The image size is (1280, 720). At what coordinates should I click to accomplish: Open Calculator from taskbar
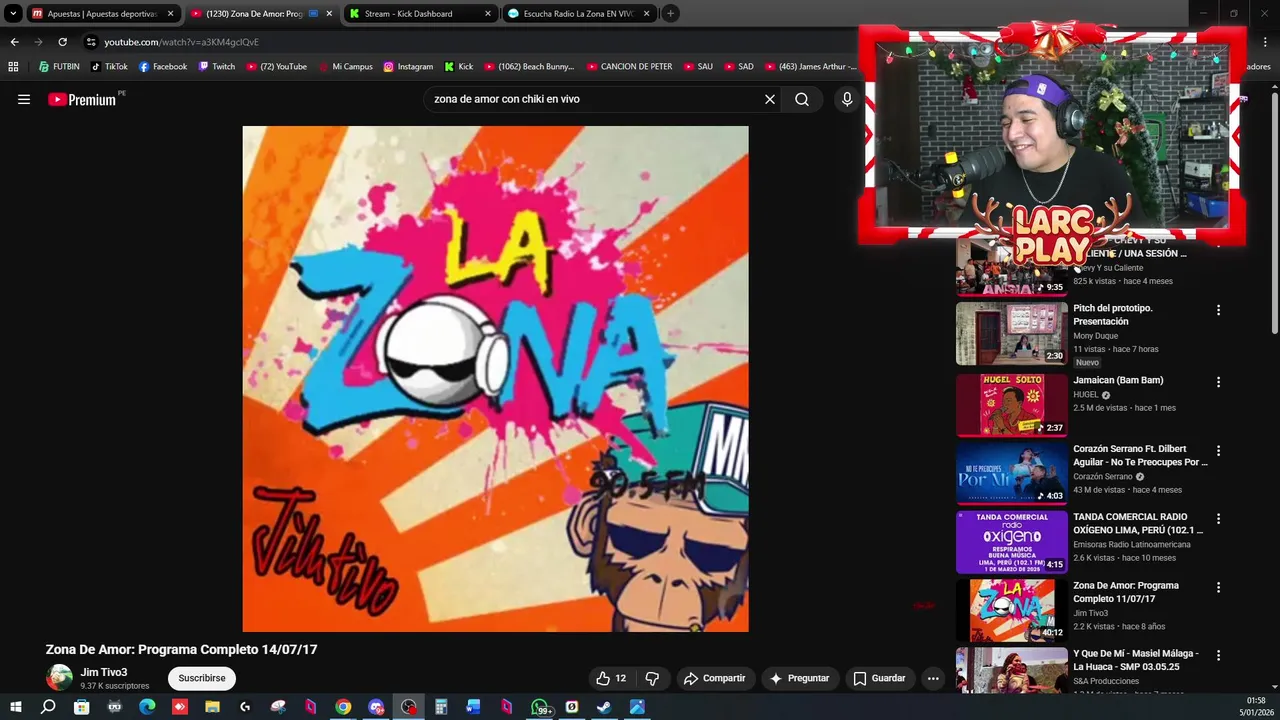pos(441,707)
